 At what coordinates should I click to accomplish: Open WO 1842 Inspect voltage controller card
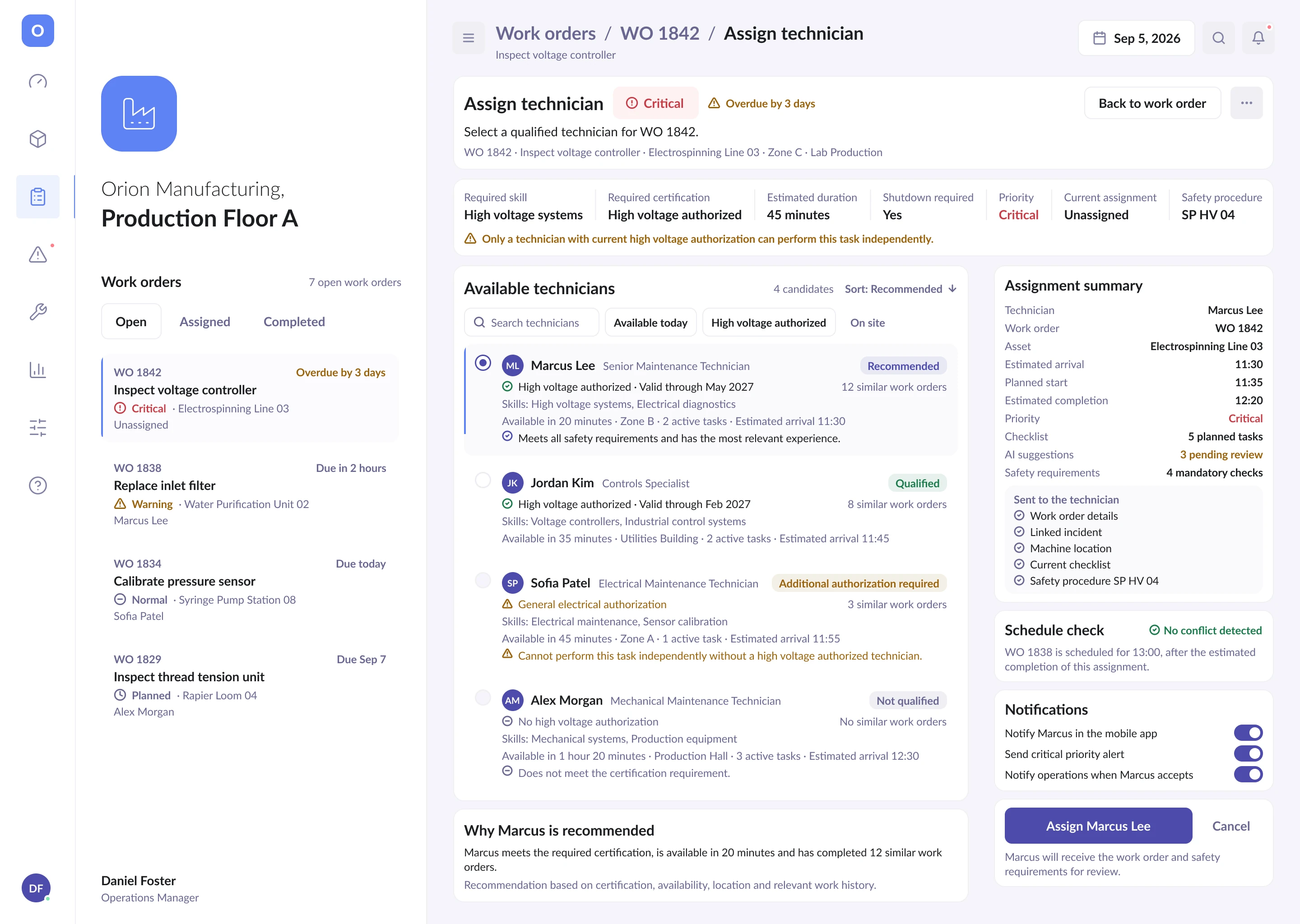(x=250, y=398)
